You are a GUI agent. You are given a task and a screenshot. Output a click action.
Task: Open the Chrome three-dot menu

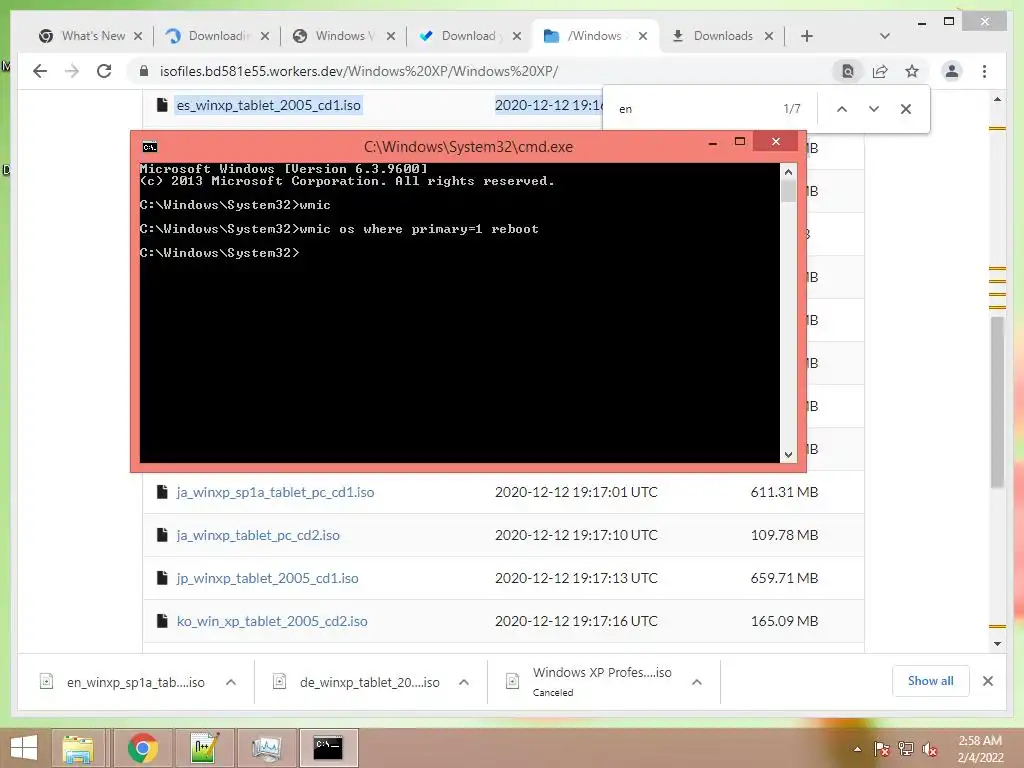[984, 71]
